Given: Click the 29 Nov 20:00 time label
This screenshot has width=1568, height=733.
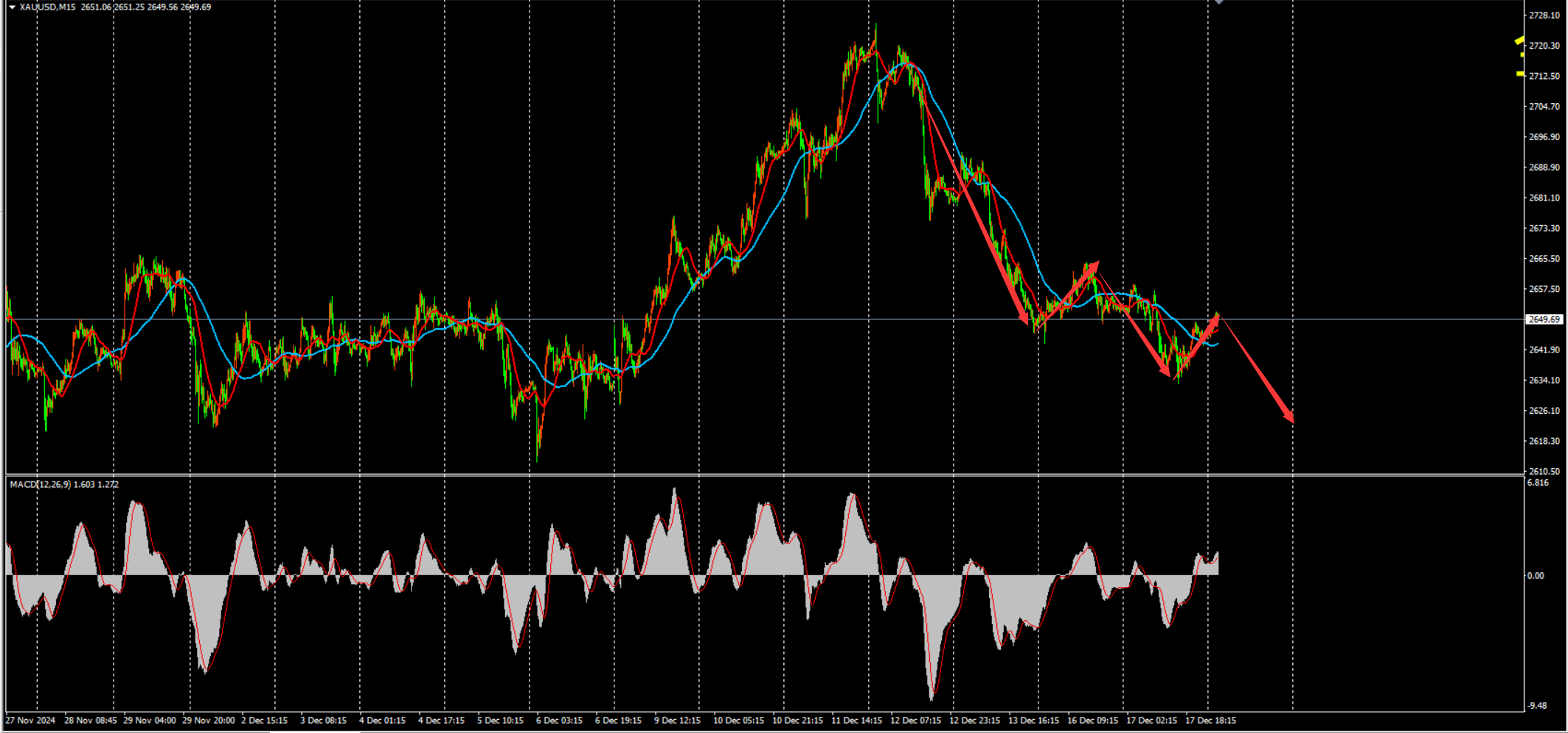Looking at the screenshot, I should [x=209, y=720].
